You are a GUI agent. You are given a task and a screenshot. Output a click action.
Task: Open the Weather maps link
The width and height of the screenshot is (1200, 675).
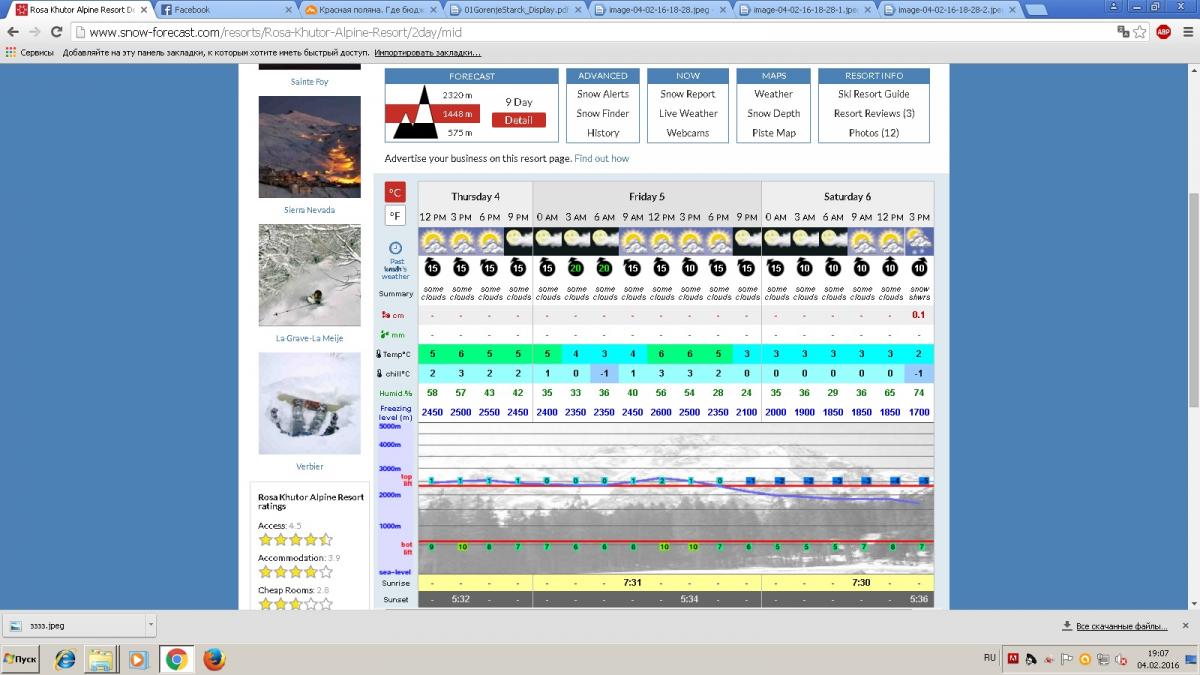click(774, 94)
